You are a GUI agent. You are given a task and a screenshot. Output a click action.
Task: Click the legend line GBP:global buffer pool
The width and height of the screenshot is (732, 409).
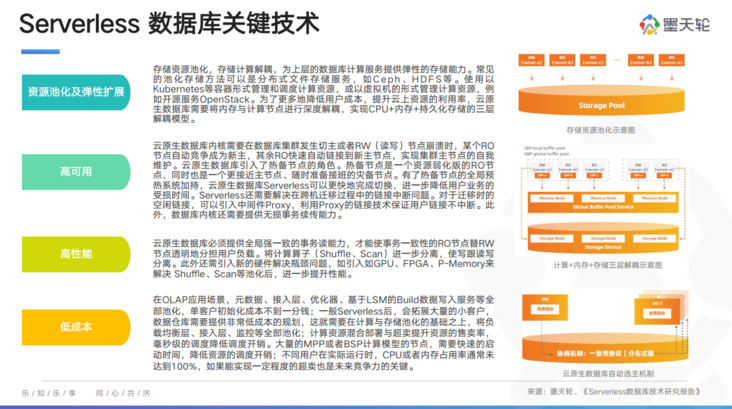(546, 154)
